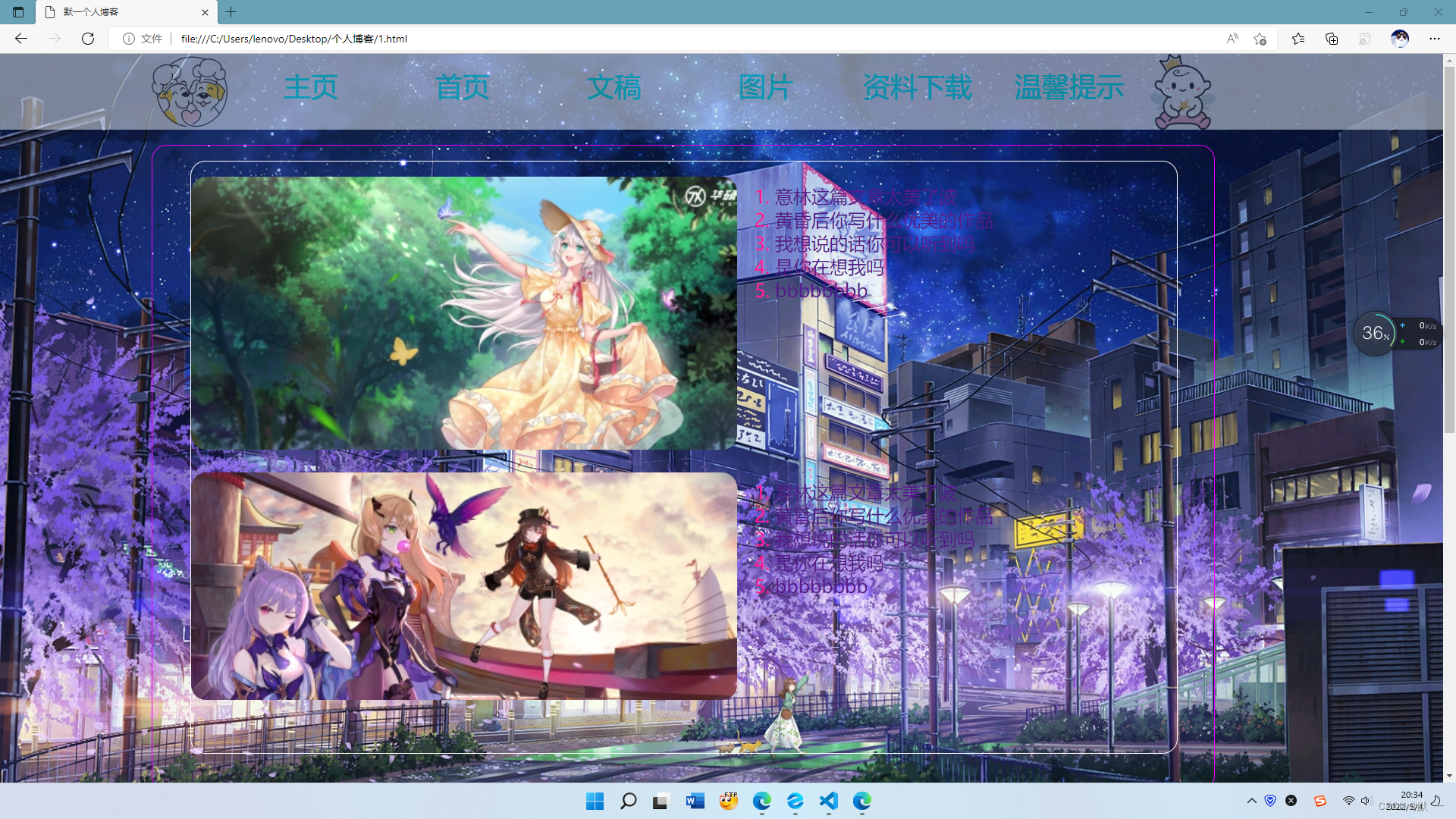Click the dog and cat logo image
This screenshot has height=819, width=1456.
pos(190,92)
